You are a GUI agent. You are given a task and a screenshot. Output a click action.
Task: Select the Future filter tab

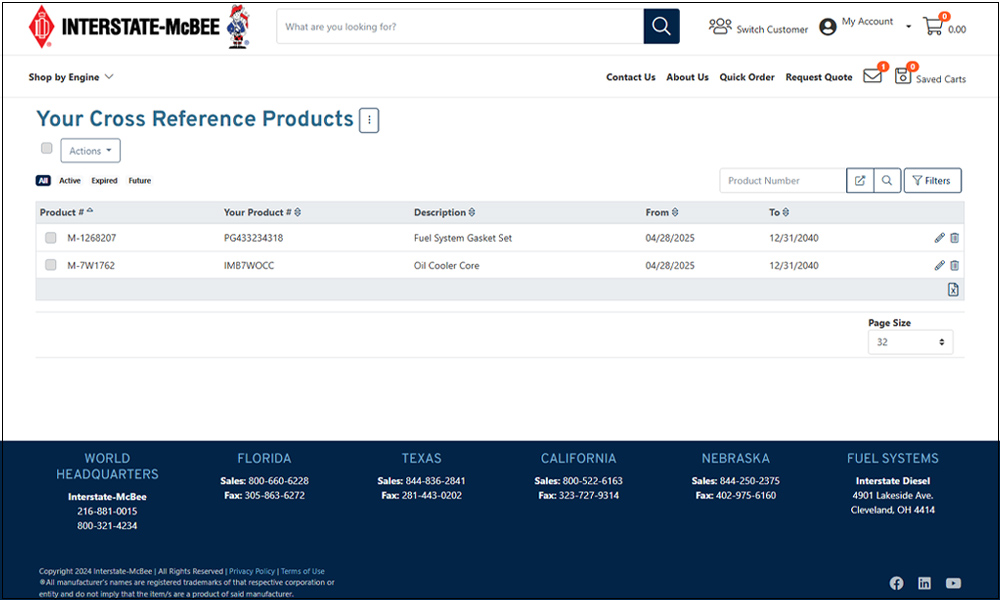tap(140, 180)
